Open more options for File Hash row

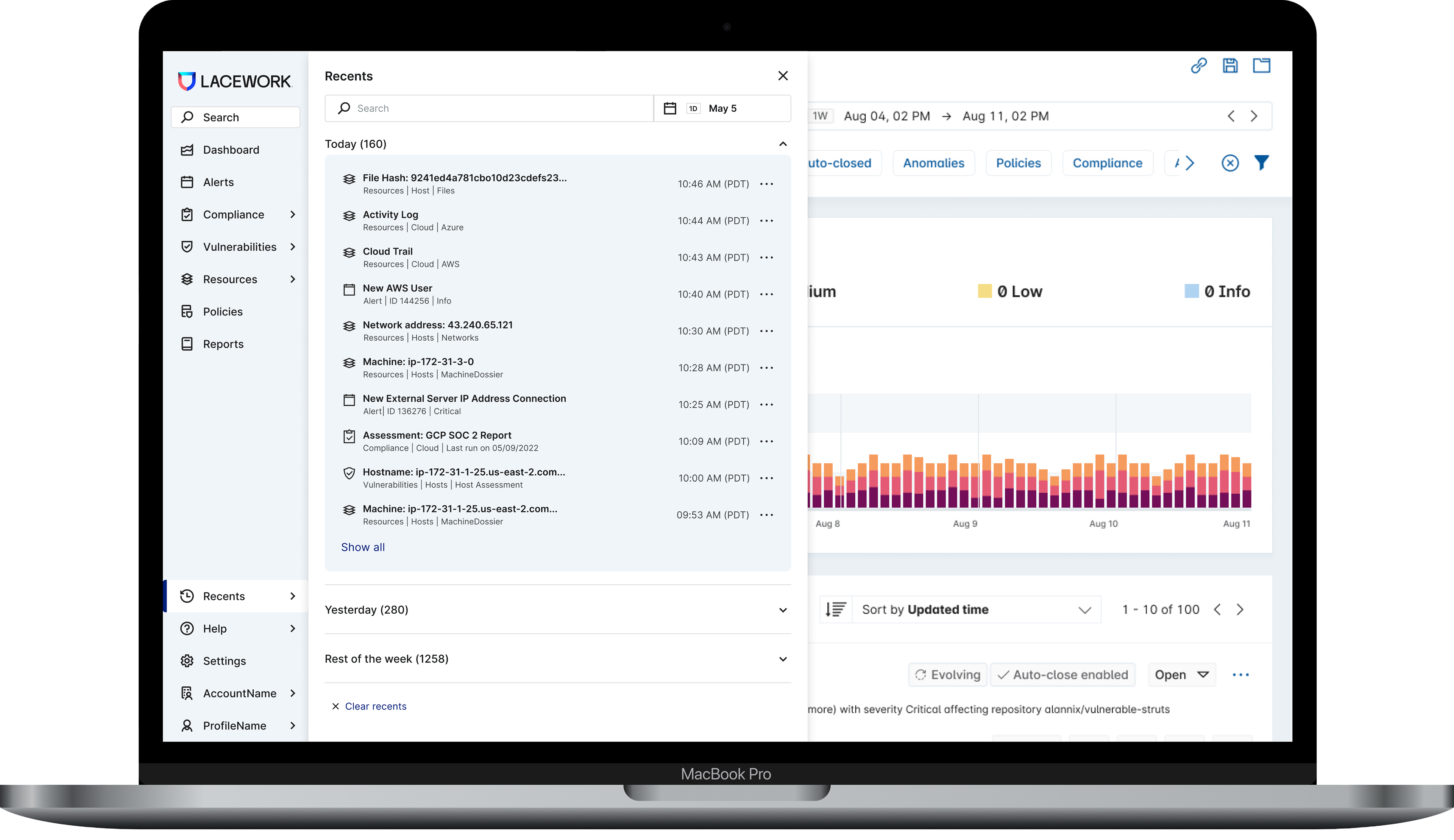(x=767, y=184)
